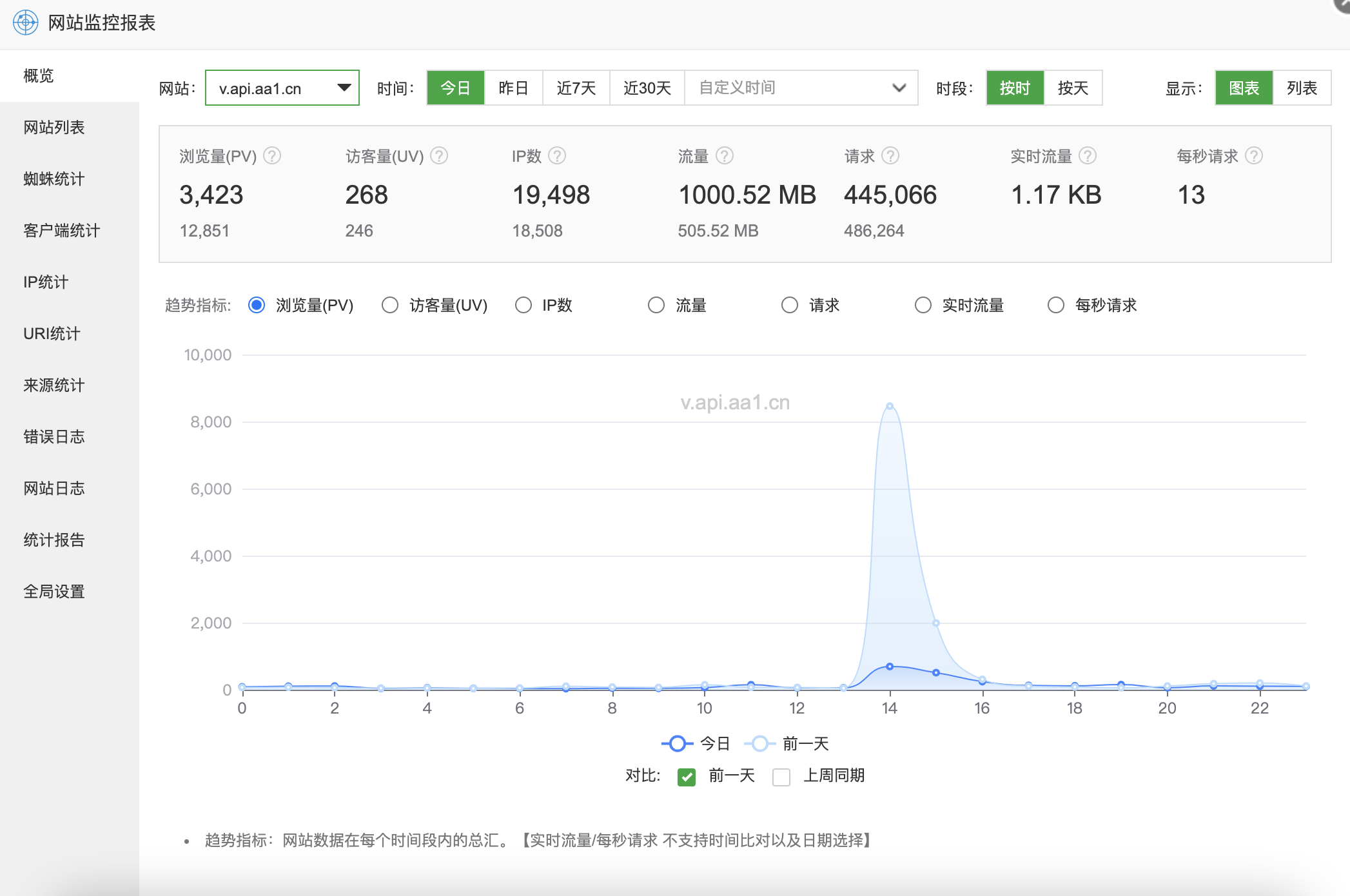
Task: Open 错误日志 in the sidebar
Action: point(70,437)
